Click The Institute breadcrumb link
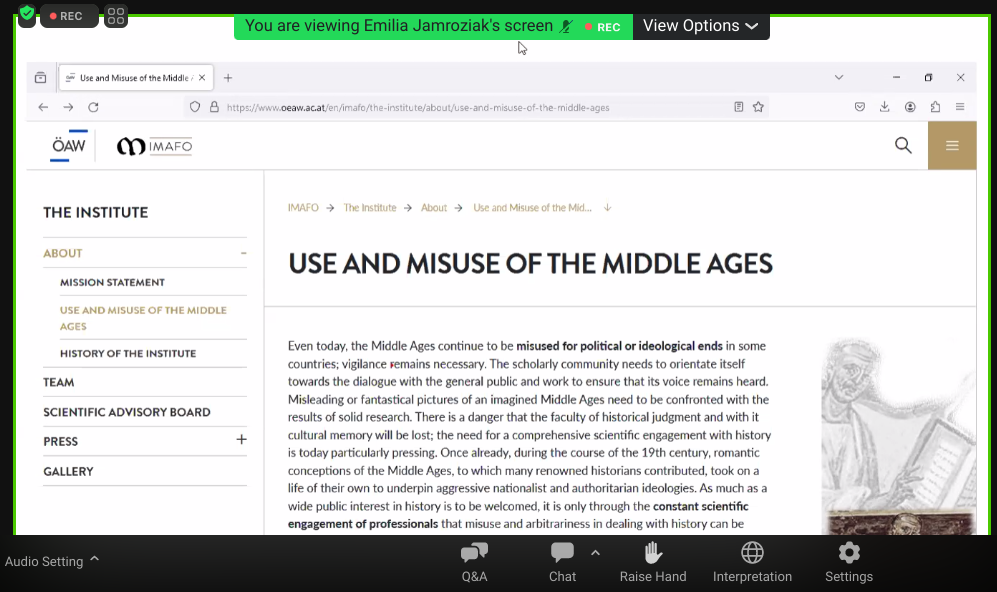This screenshot has width=997, height=592. click(370, 208)
